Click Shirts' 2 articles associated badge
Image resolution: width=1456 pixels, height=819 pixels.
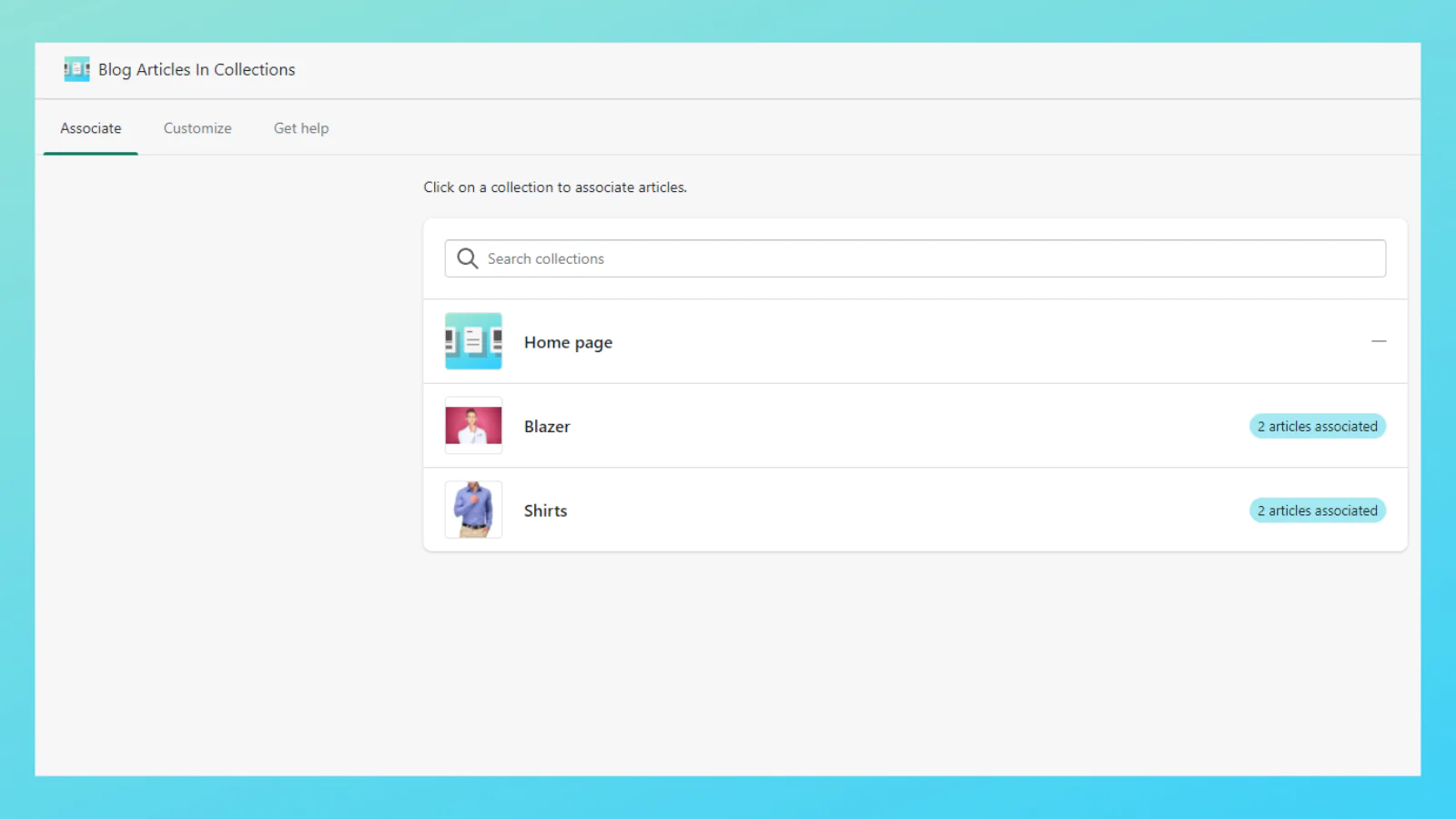pyautogui.click(x=1317, y=511)
